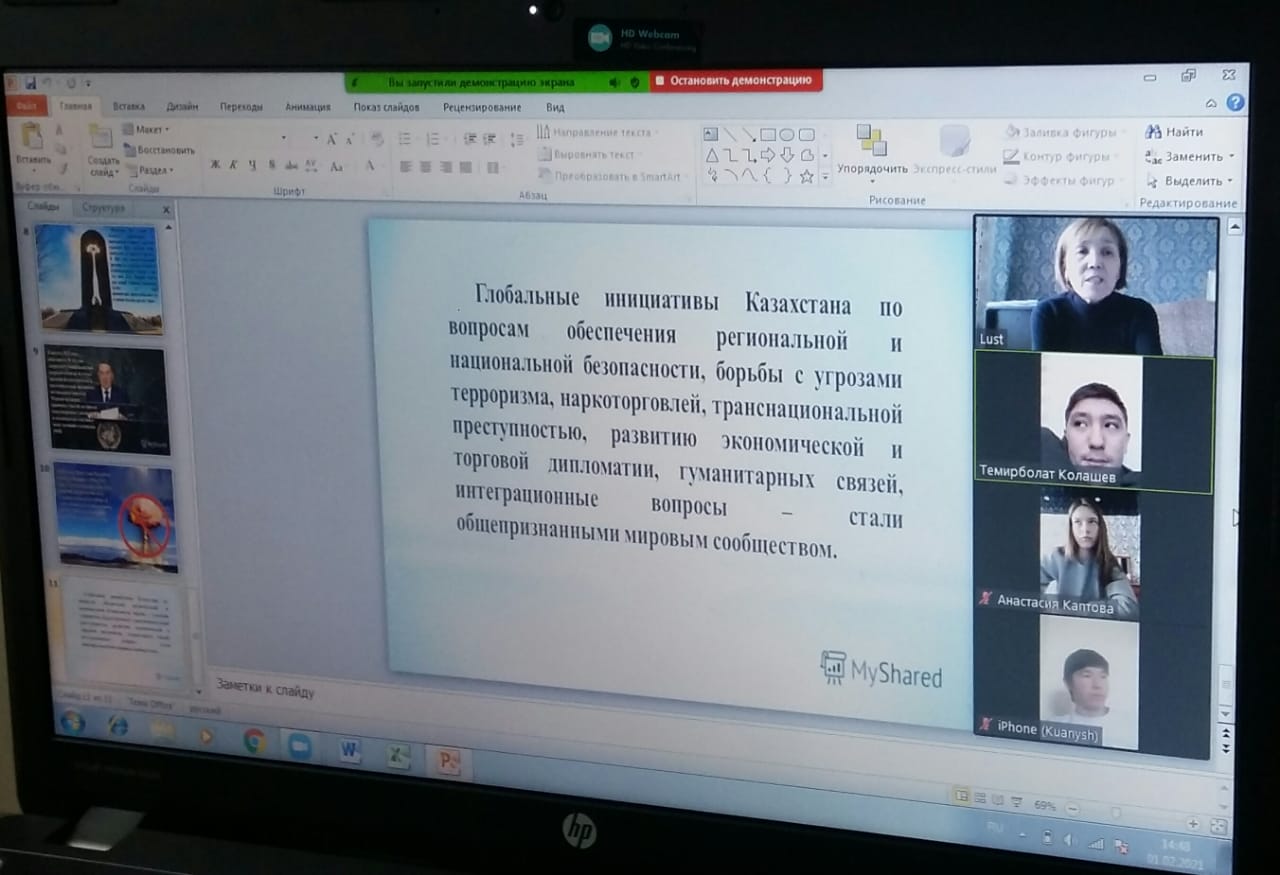Image resolution: width=1280 pixels, height=875 pixels.
Task: Select slide 11 text thumbnail
Action: pyautogui.click(x=125, y=634)
